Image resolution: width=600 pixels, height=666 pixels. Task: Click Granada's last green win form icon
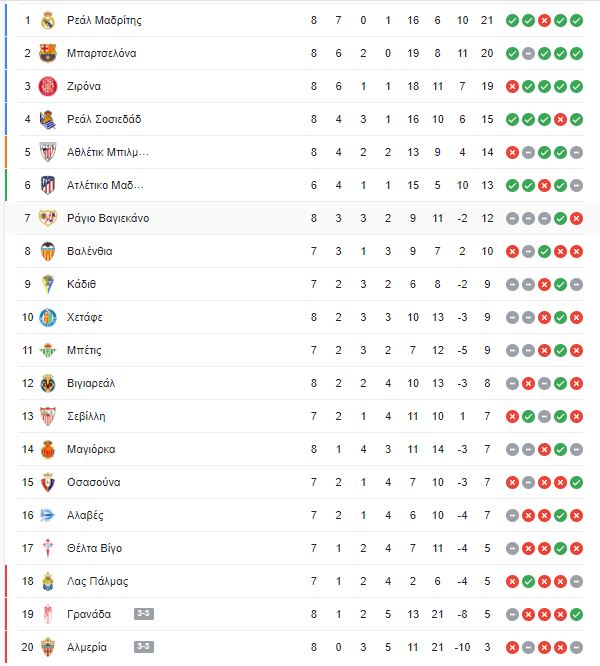[x=576, y=614]
